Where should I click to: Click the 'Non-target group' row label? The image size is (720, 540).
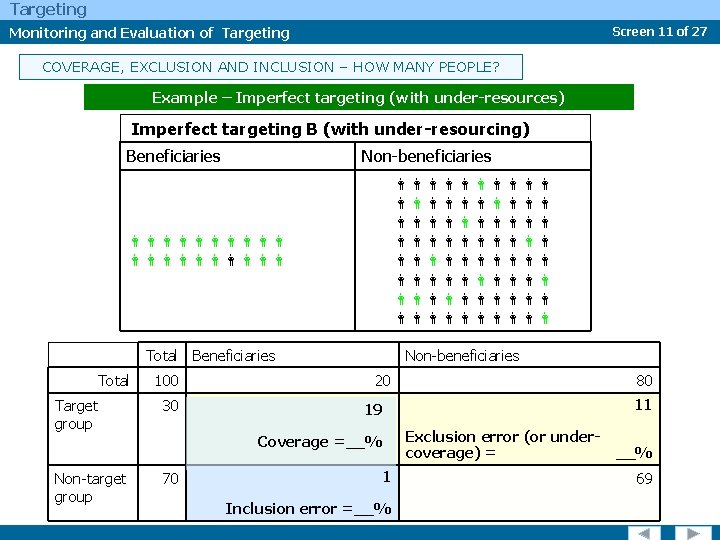(x=90, y=488)
